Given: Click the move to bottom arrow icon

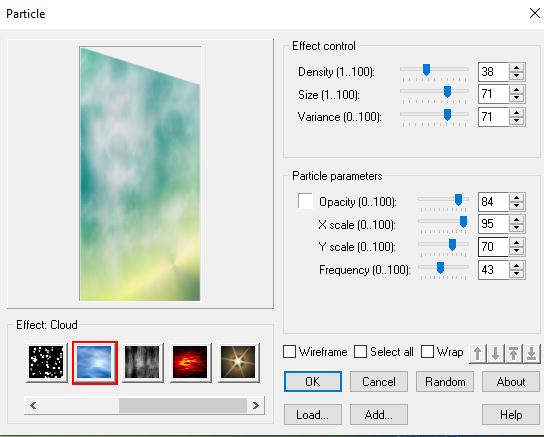Looking at the screenshot, I should (532, 354).
